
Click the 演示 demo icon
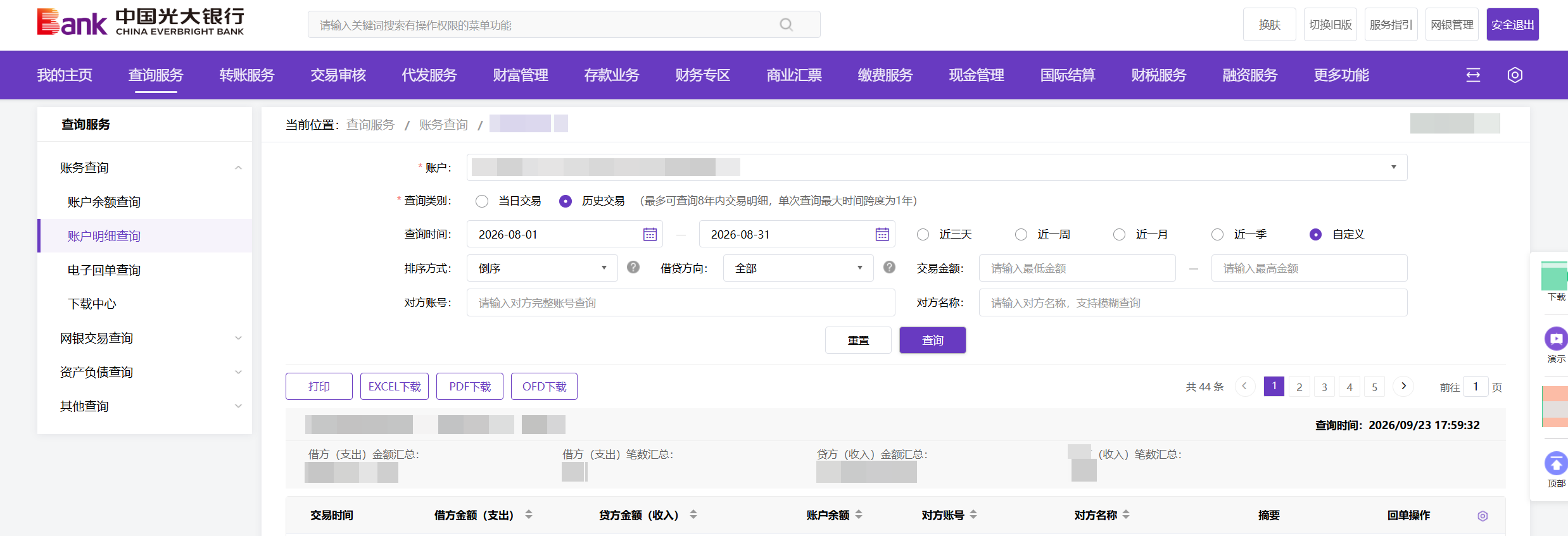[1555, 339]
